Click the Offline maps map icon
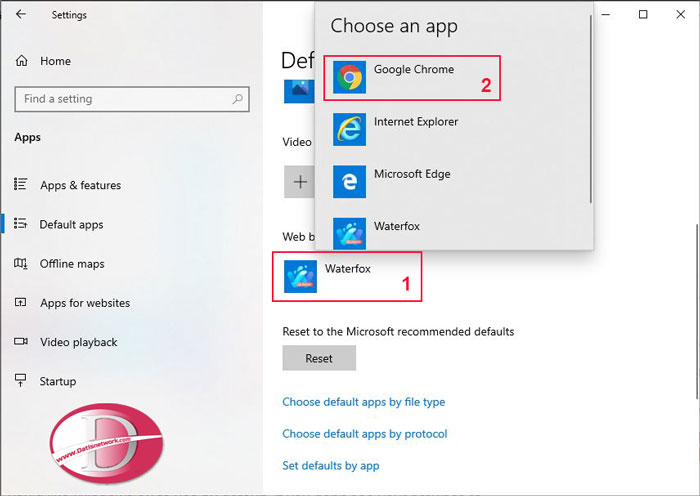 tap(21, 263)
